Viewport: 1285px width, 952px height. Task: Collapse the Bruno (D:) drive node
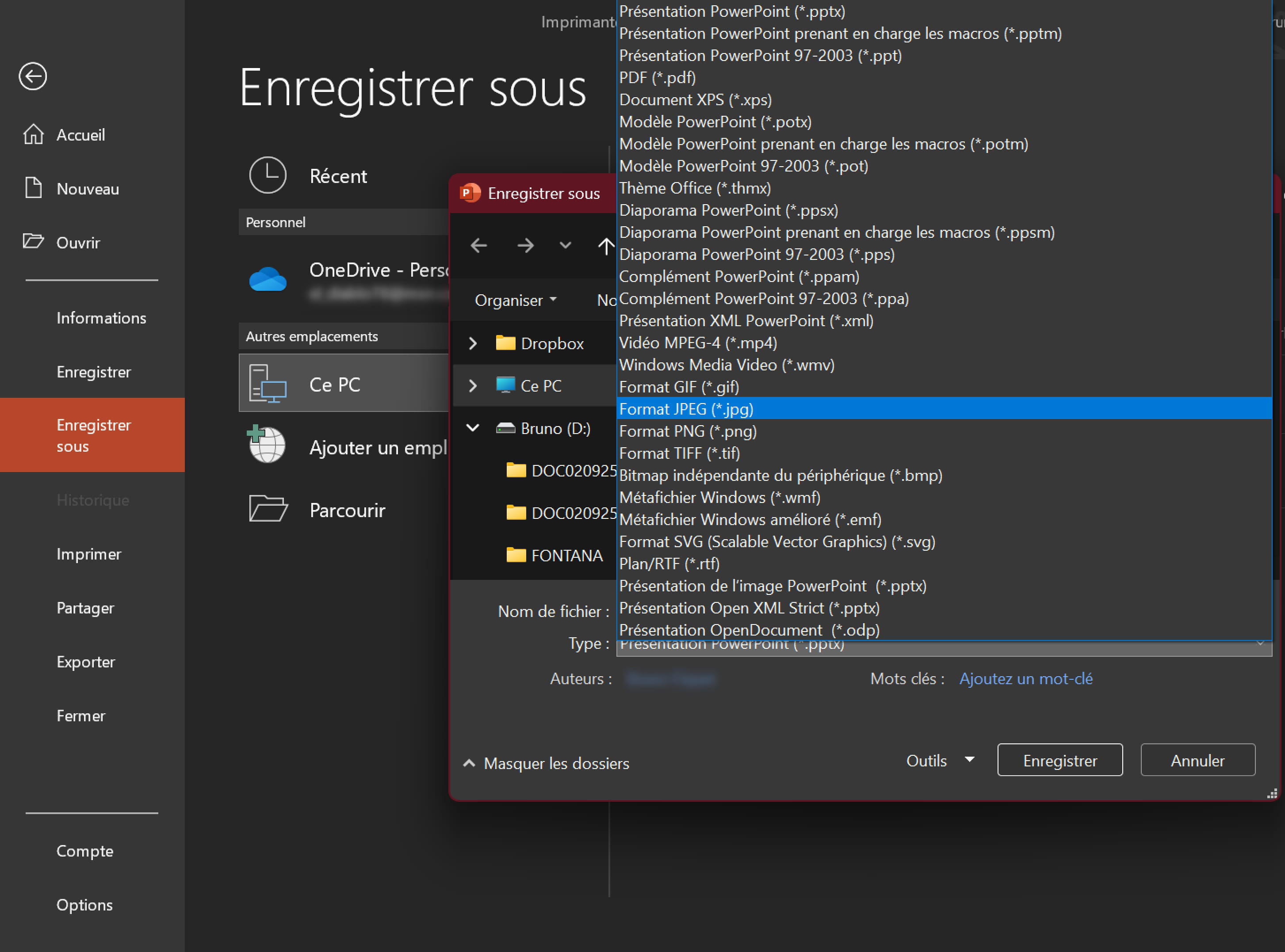tap(473, 427)
